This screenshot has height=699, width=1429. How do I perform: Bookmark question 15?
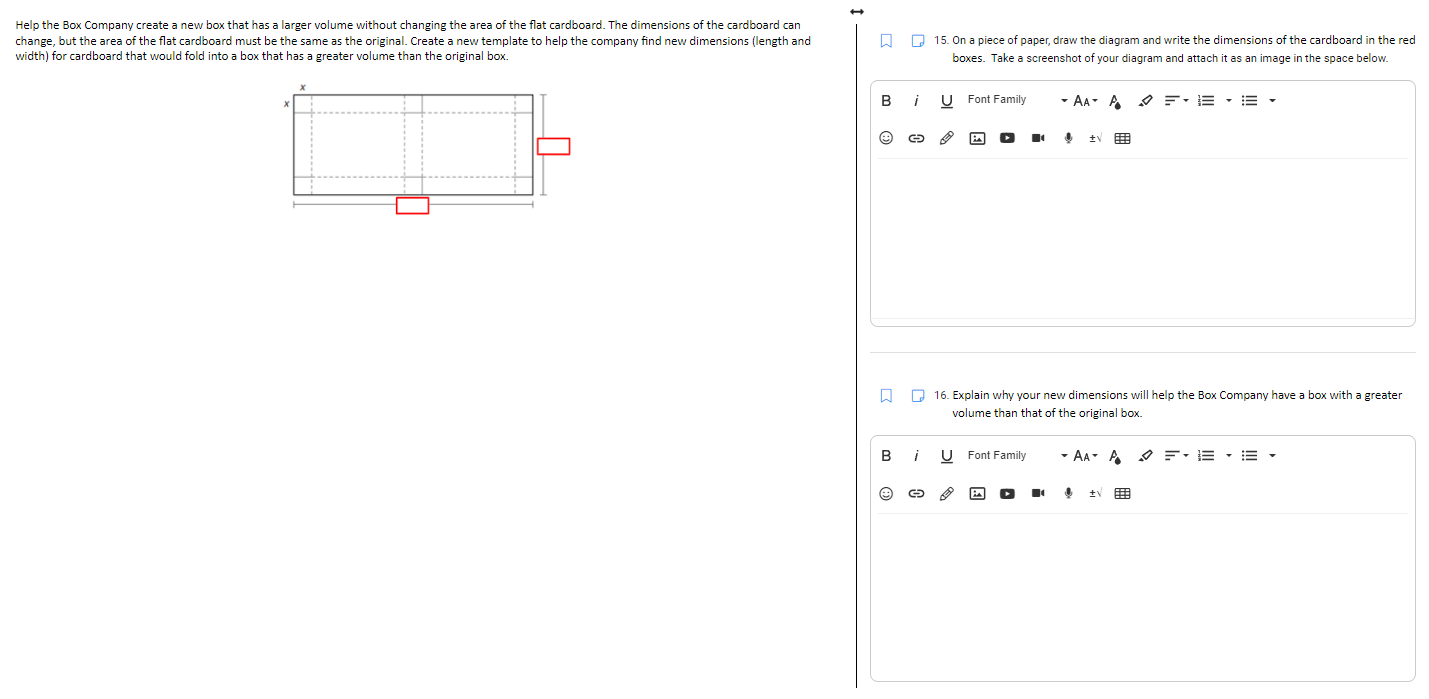pos(885,41)
